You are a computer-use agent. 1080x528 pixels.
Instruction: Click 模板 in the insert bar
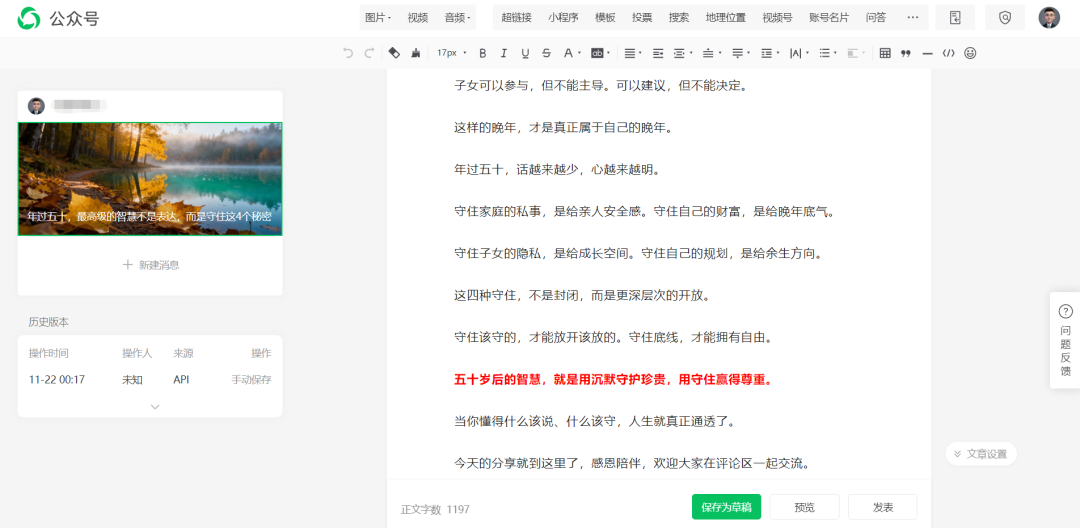(605, 18)
